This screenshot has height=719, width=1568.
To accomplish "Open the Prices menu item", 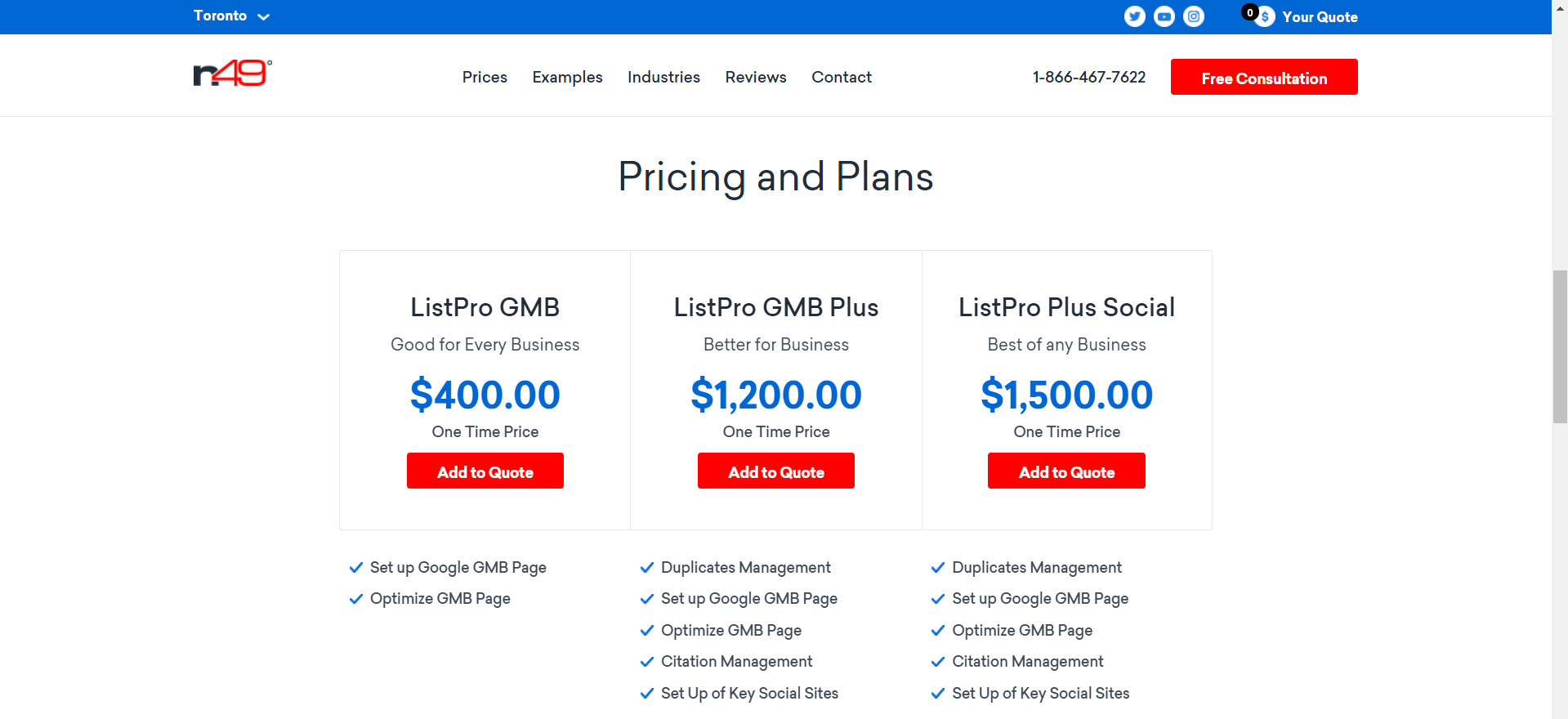I will pos(485,78).
